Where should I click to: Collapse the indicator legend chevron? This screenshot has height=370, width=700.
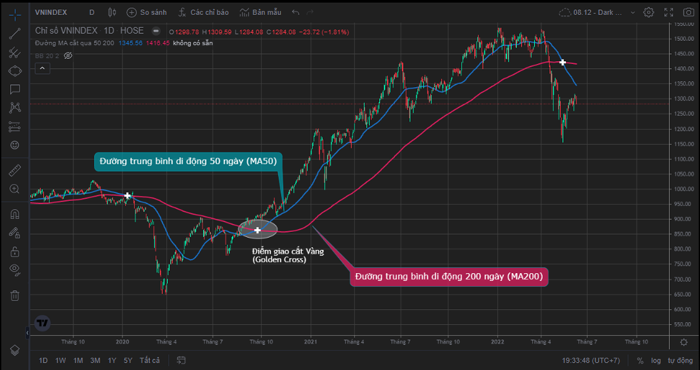pyautogui.click(x=42, y=68)
